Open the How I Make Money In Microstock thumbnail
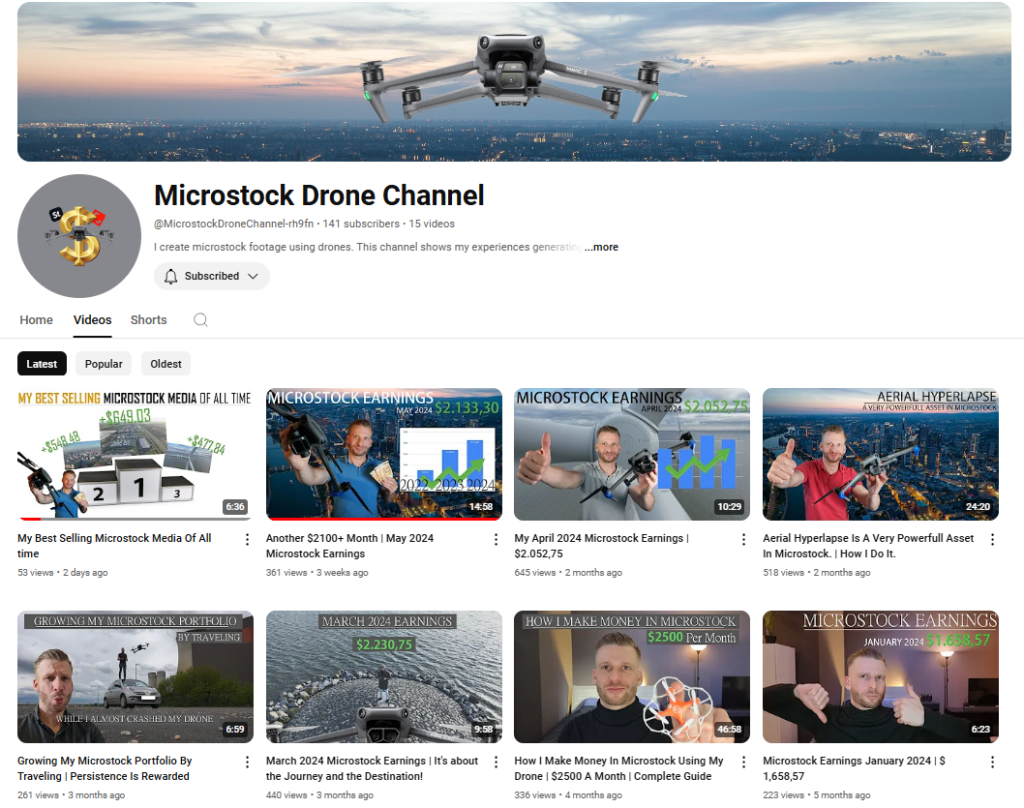1024x808 pixels. click(631, 677)
